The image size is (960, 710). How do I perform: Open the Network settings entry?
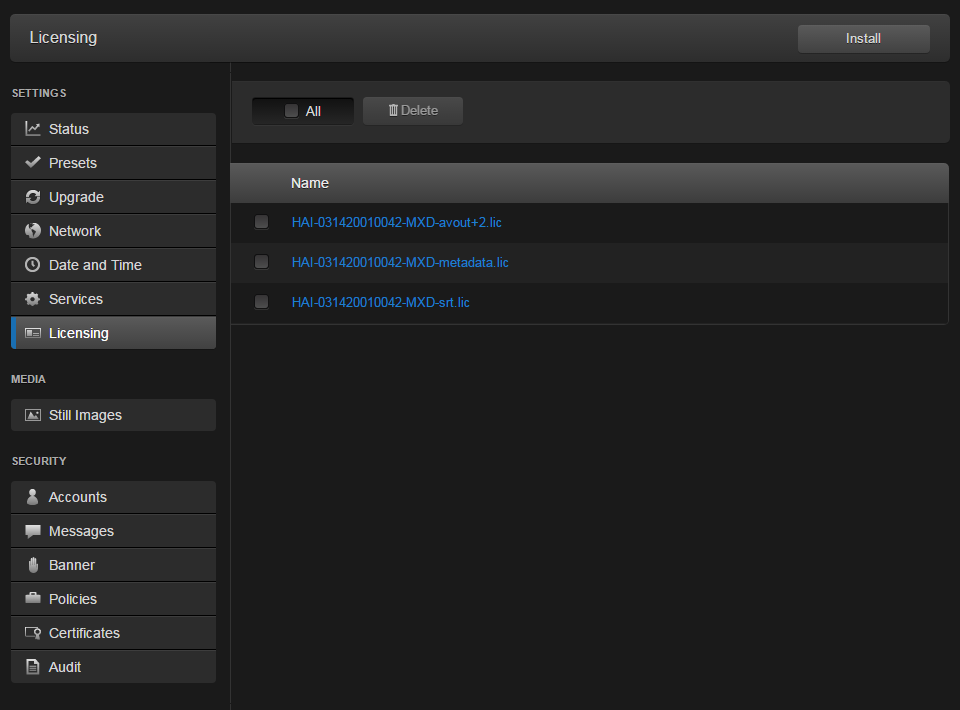point(75,230)
